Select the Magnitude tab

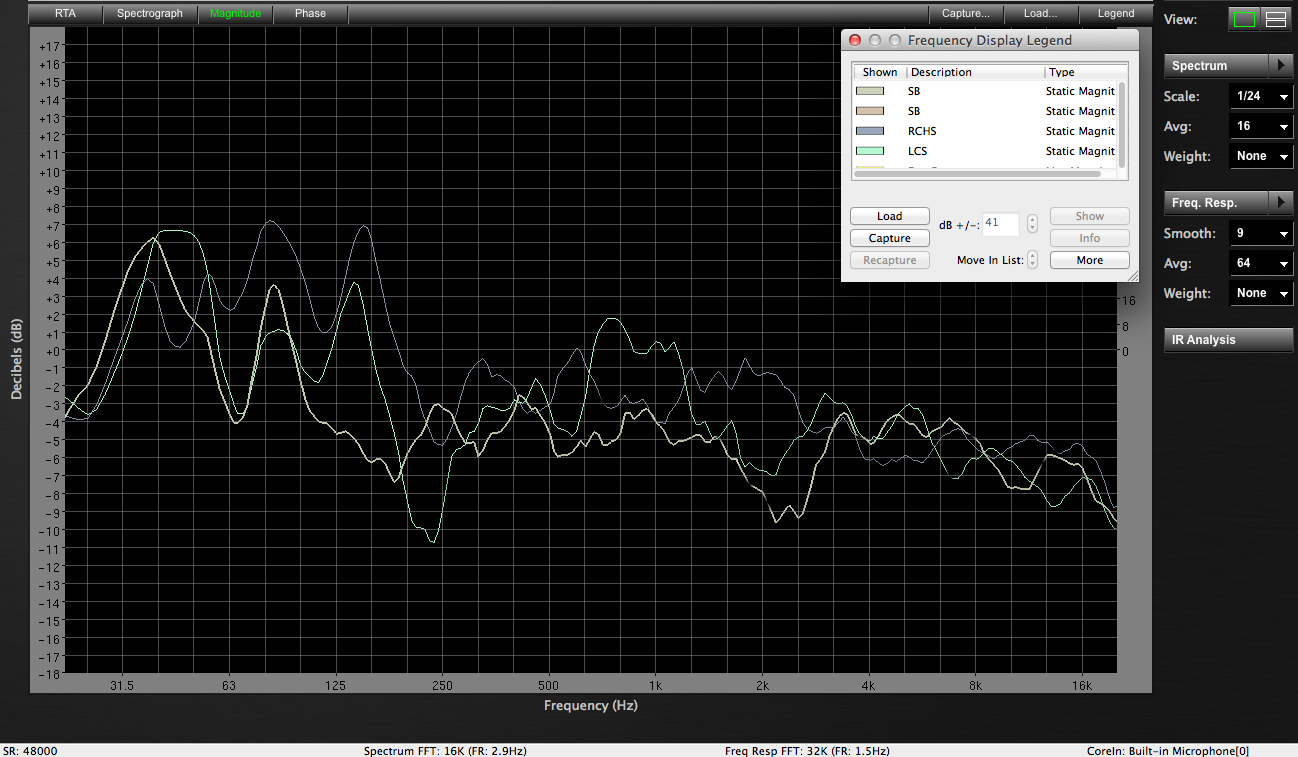[x=235, y=14]
